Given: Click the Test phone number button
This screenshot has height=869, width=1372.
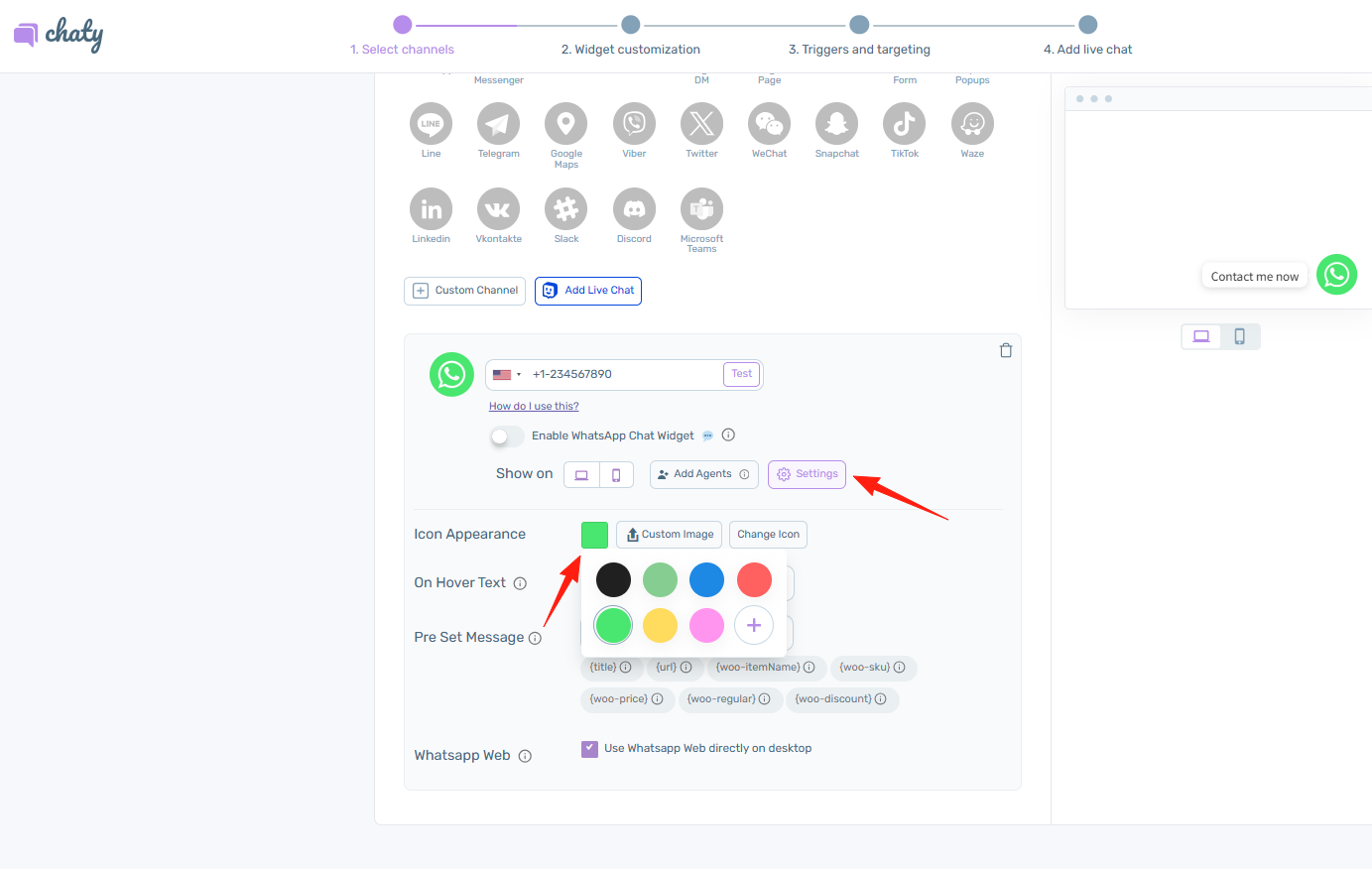Looking at the screenshot, I should [742, 374].
